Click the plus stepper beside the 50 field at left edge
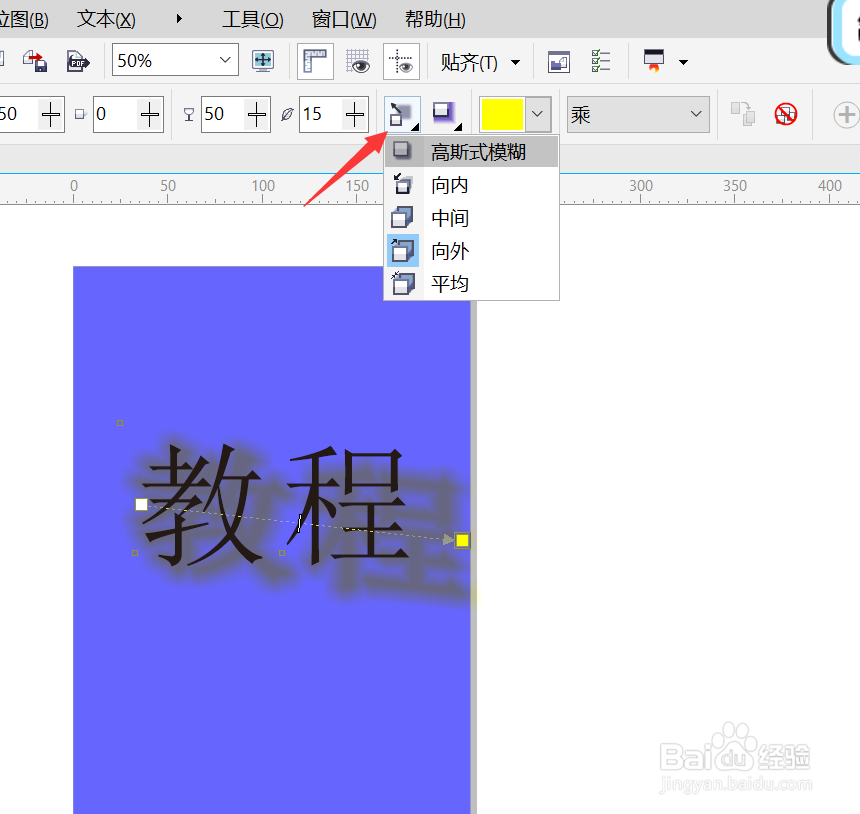The image size is (860, 814). [x=51, y=114]
